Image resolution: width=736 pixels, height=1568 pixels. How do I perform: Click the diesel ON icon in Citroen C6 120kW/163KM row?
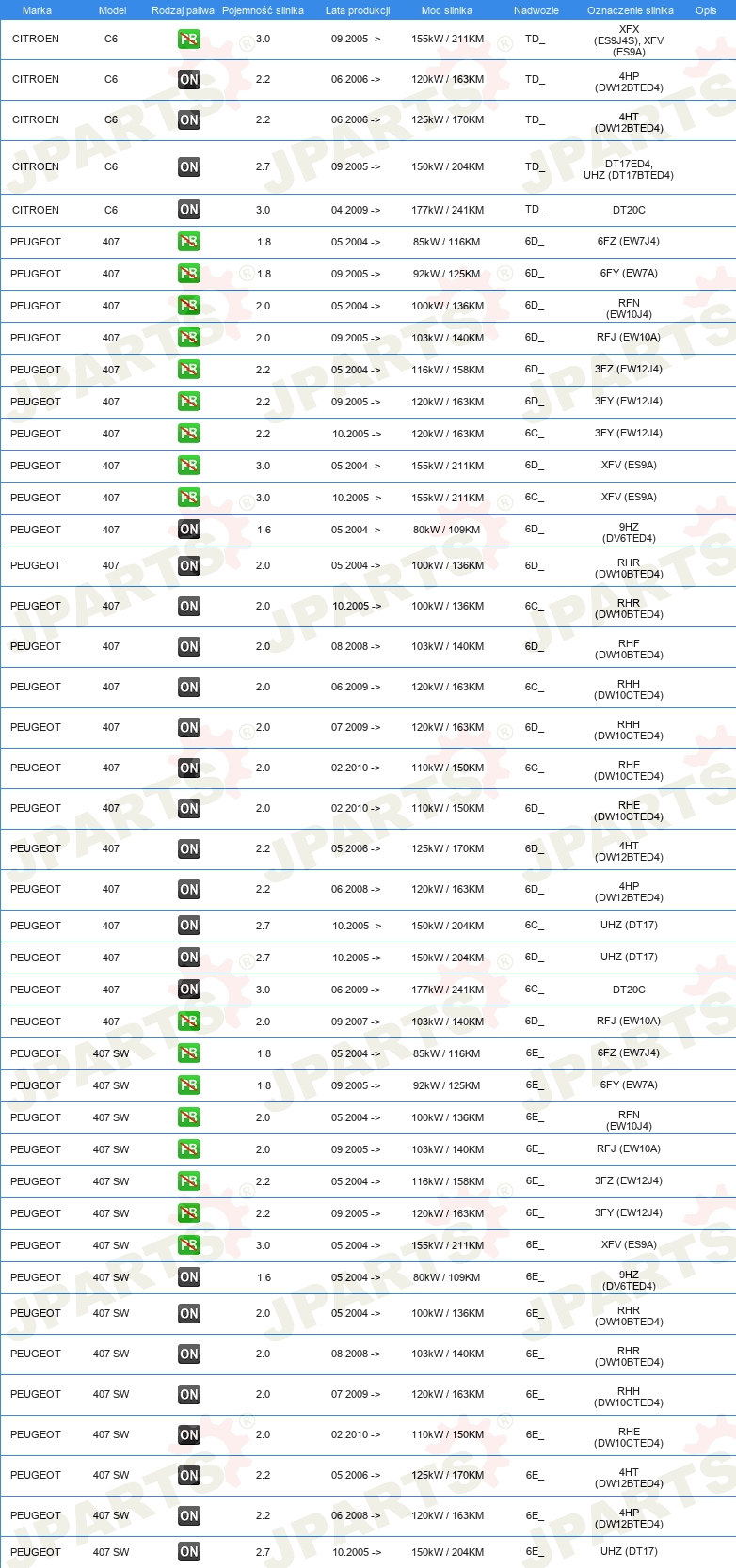coord(189,80)
